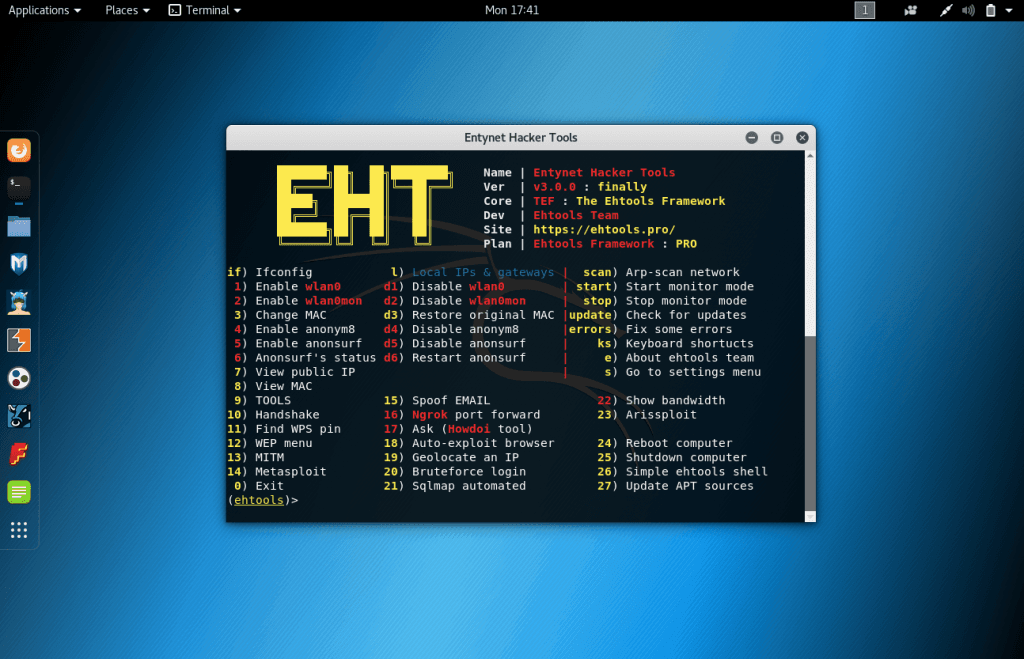Click 'Arp-scan network' option text
1024x659 pixels.
682,272
